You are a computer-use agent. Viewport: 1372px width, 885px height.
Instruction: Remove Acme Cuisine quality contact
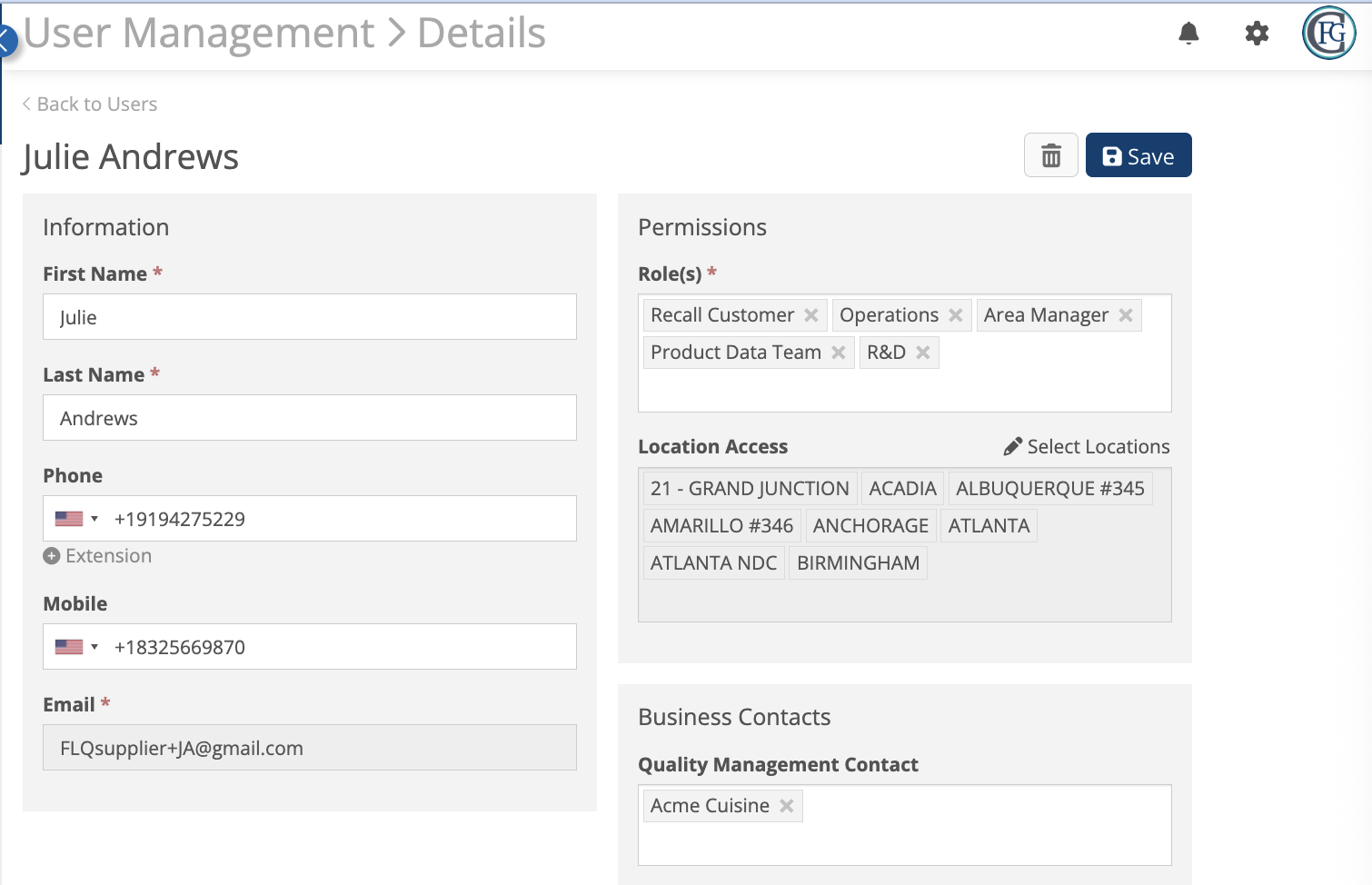(x=787, y=806)
